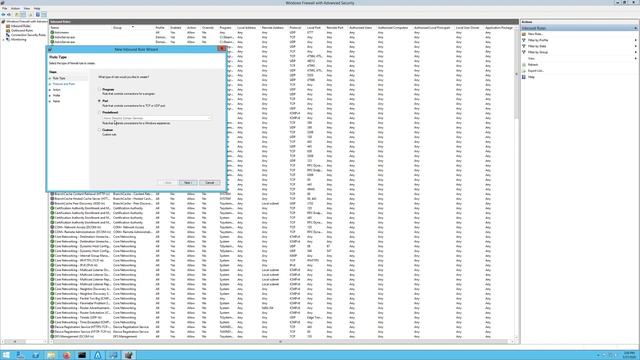Sort by the Group column header arrow

[133, 27]
